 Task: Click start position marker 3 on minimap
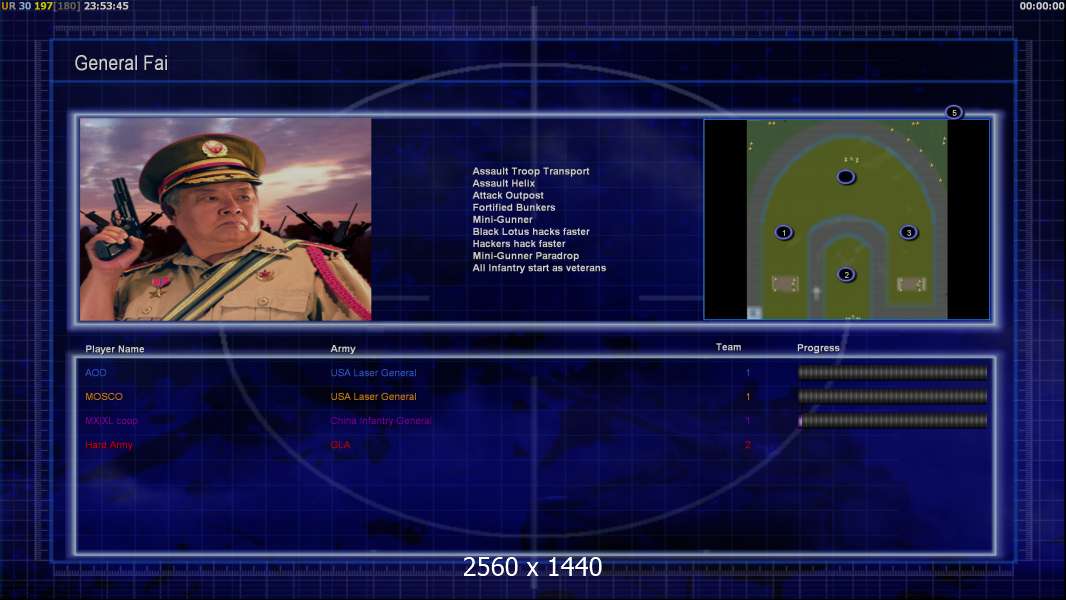[909, 232]
